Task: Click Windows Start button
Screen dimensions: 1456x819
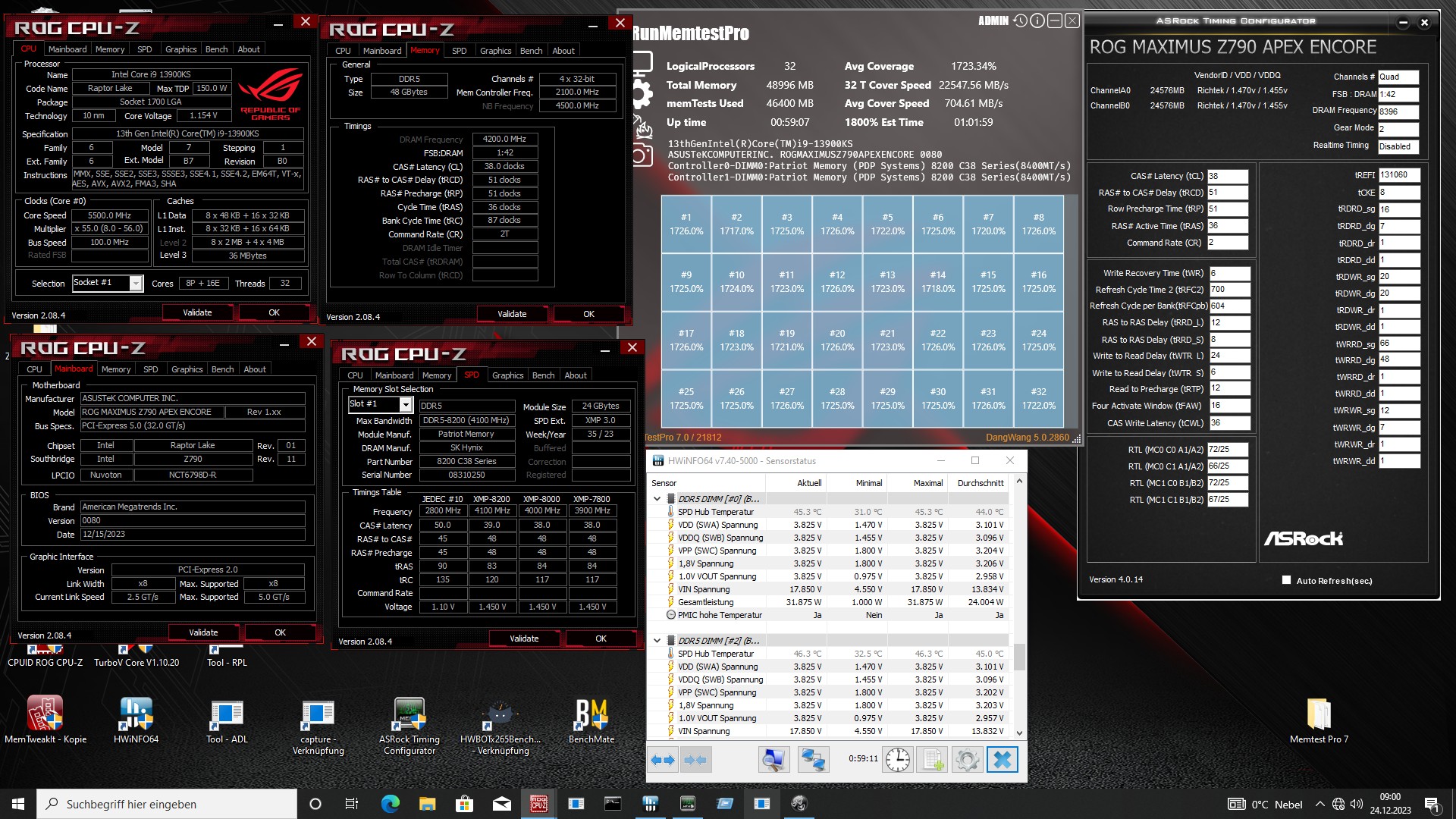Action: [x=18, y=804]
